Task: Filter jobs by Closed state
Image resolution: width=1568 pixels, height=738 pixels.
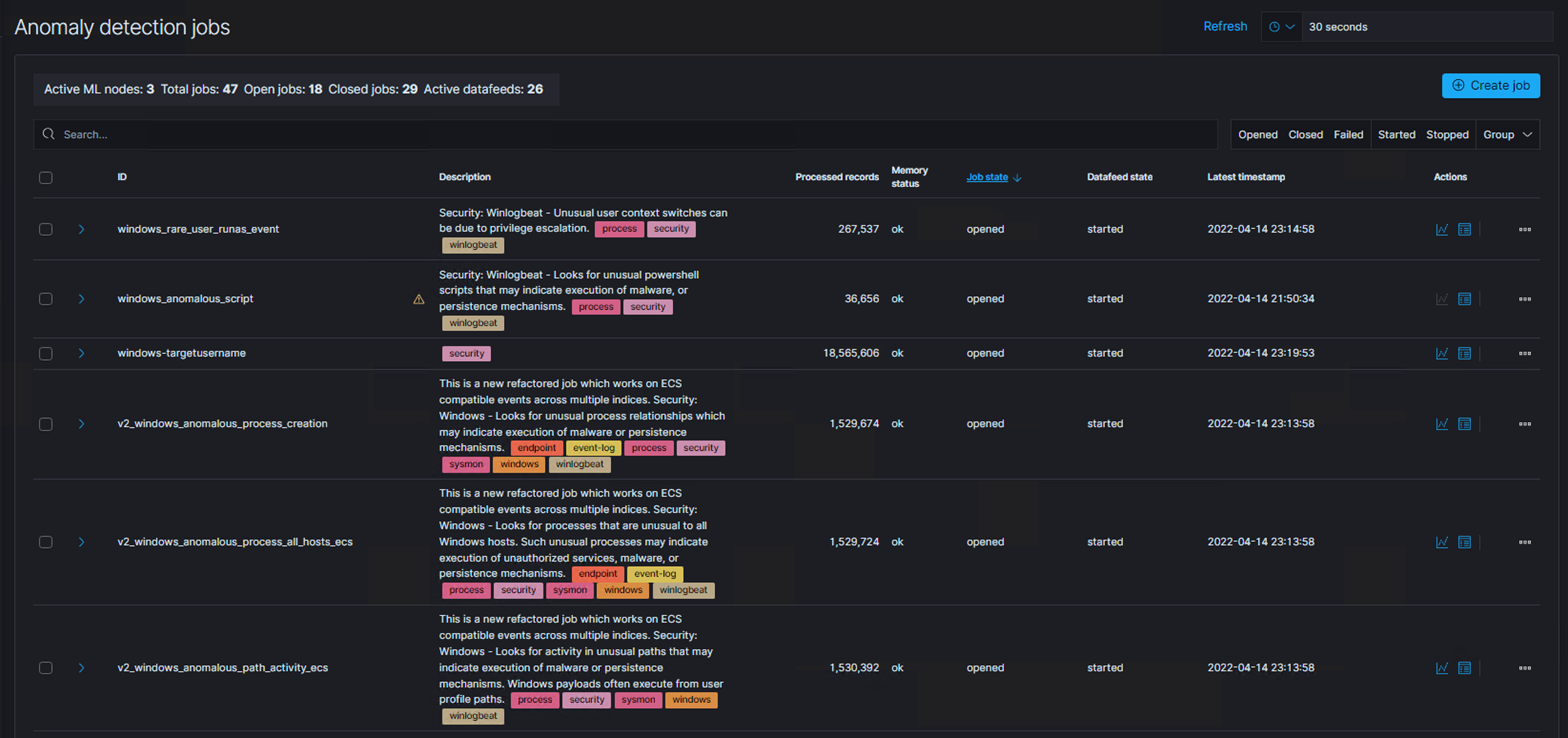Action: [x=1305, y=134]
